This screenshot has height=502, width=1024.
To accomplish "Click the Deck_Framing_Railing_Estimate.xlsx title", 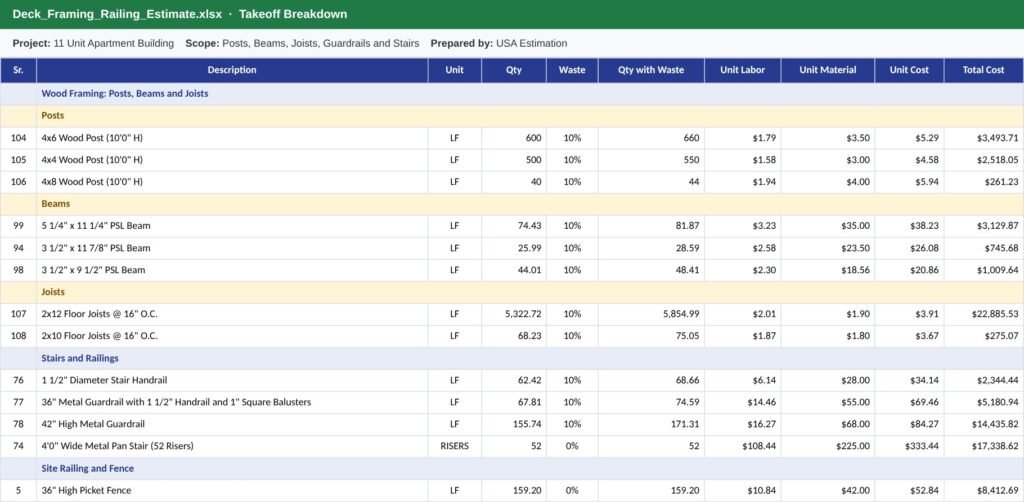I will [x=117, y=14].
